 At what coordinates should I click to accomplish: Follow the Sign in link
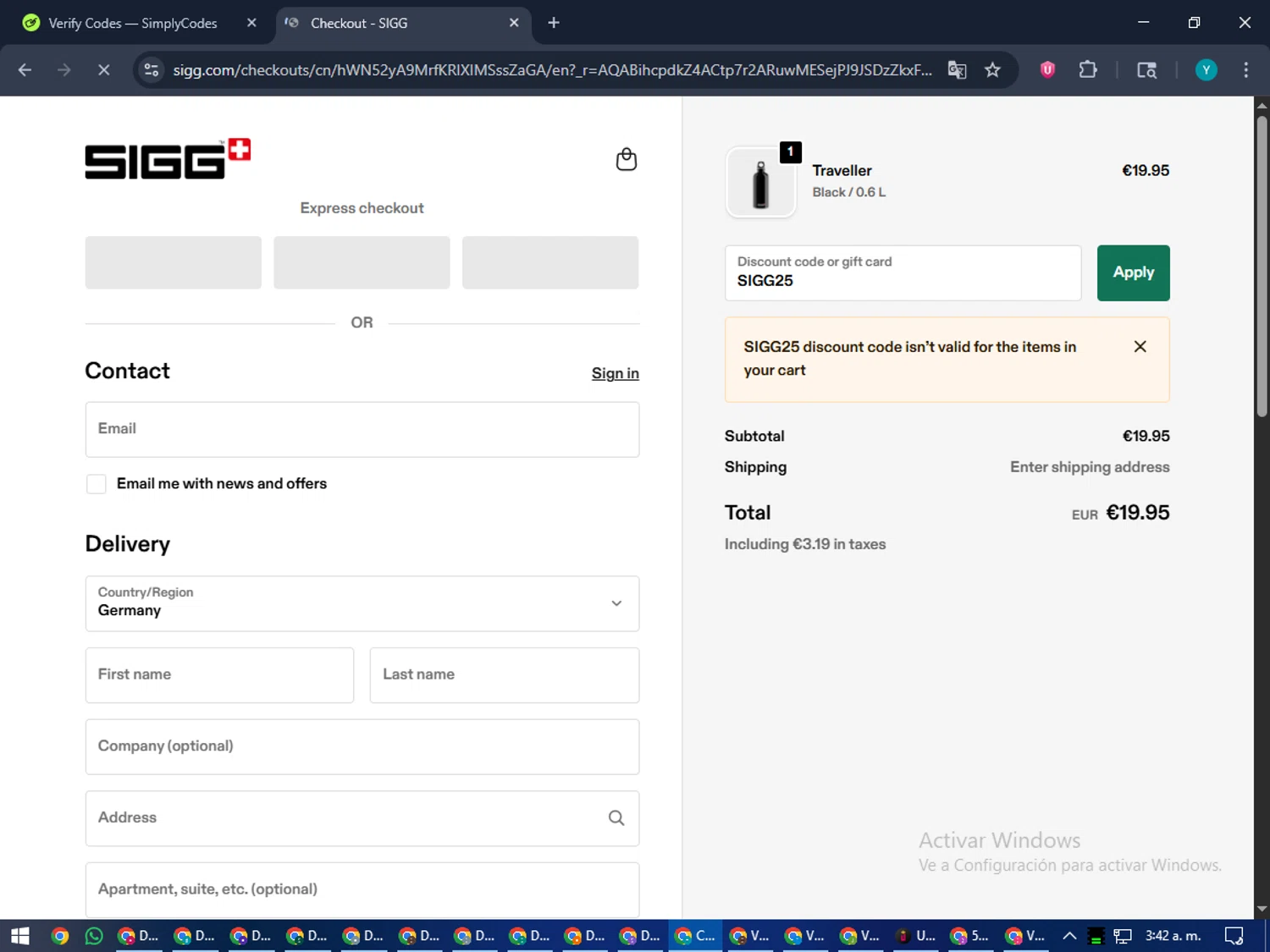[x=615, y=373]
